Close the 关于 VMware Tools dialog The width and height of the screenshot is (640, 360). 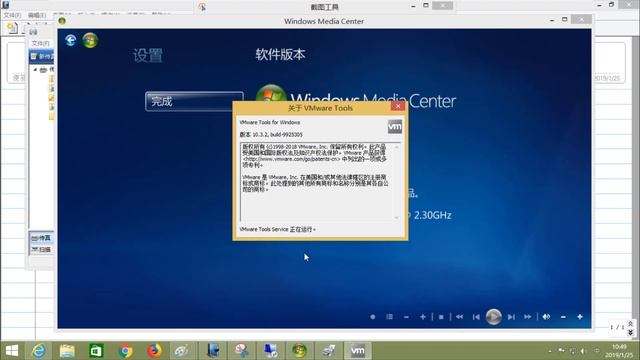pyautogui.click(x=398, y=106)
